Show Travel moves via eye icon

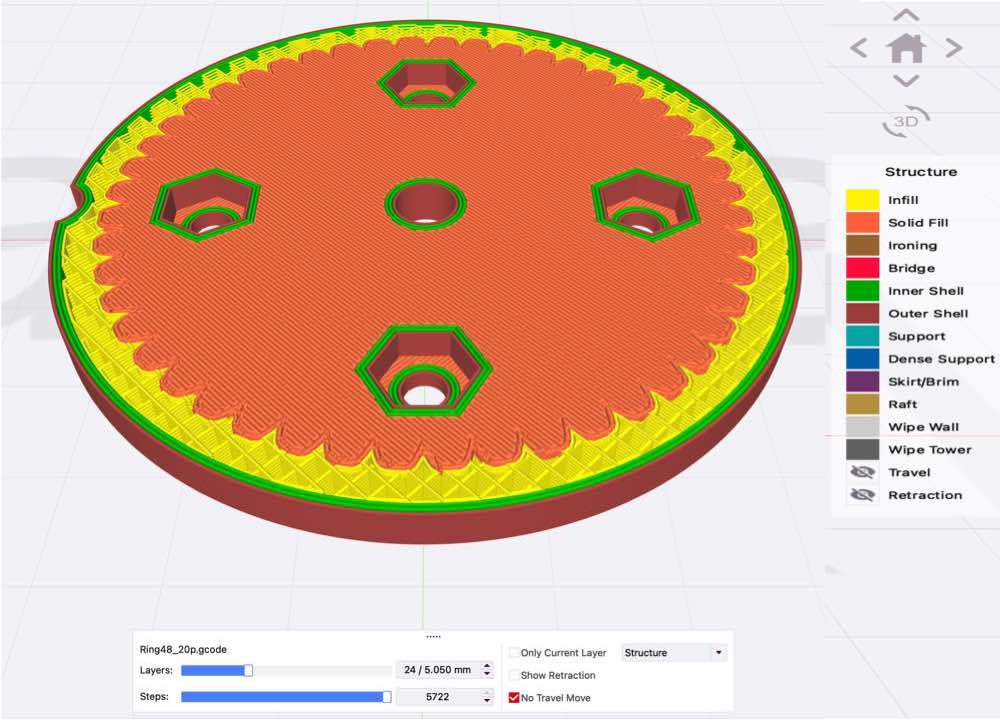pyautogui.click(x=862, y=473)
